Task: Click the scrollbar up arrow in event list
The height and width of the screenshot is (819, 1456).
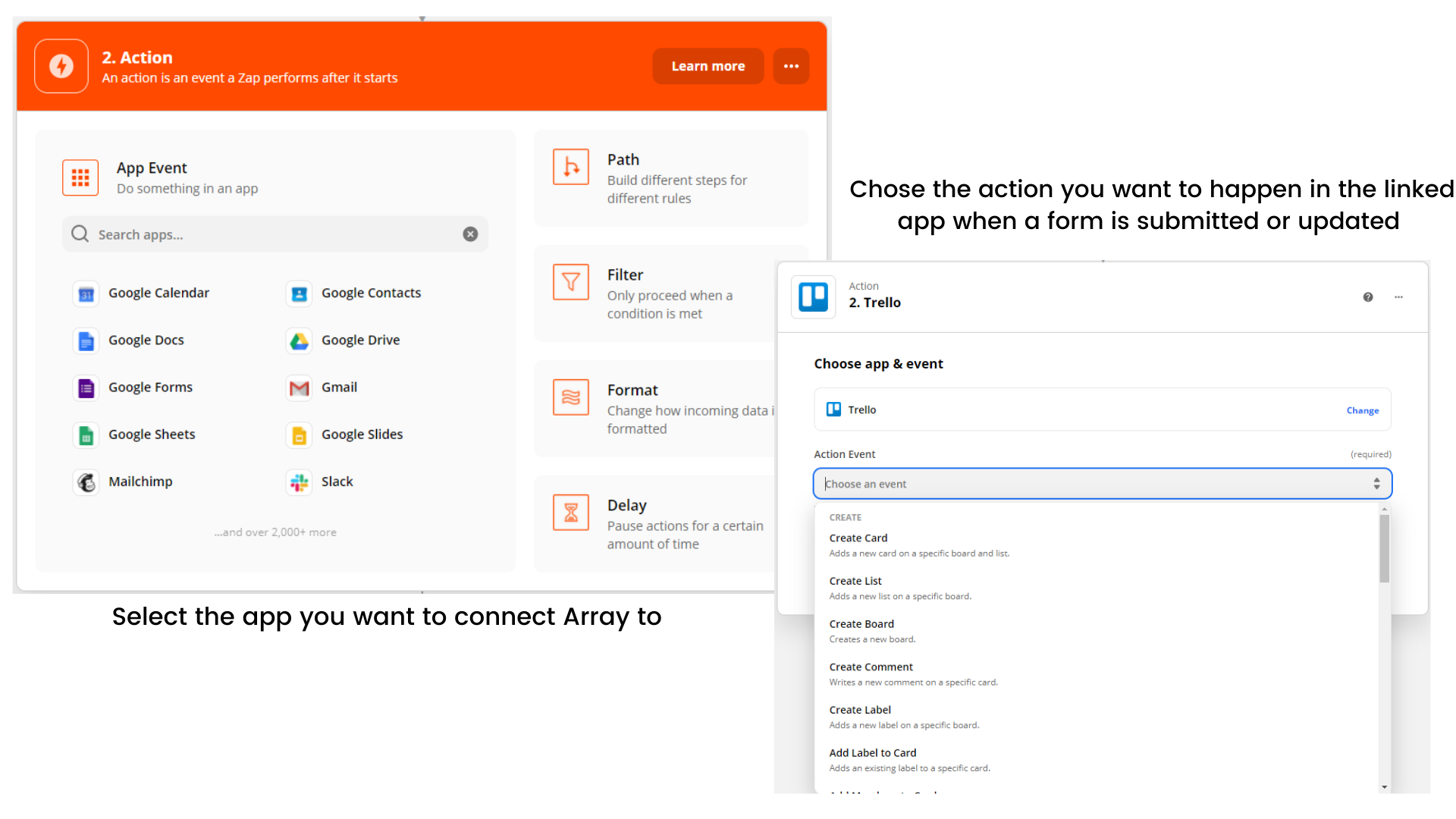Action: point(1384,509)
